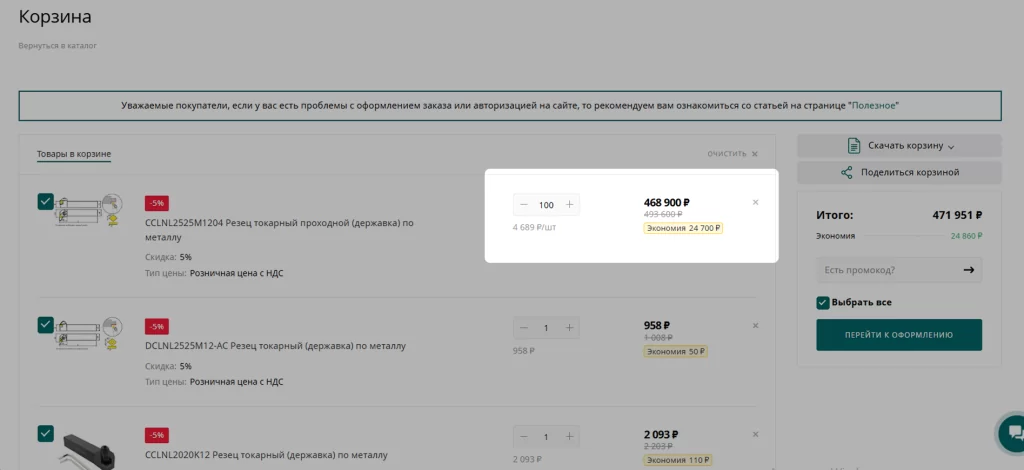Increase quantity of CCLNL2020K12 item

click(569, 437)
